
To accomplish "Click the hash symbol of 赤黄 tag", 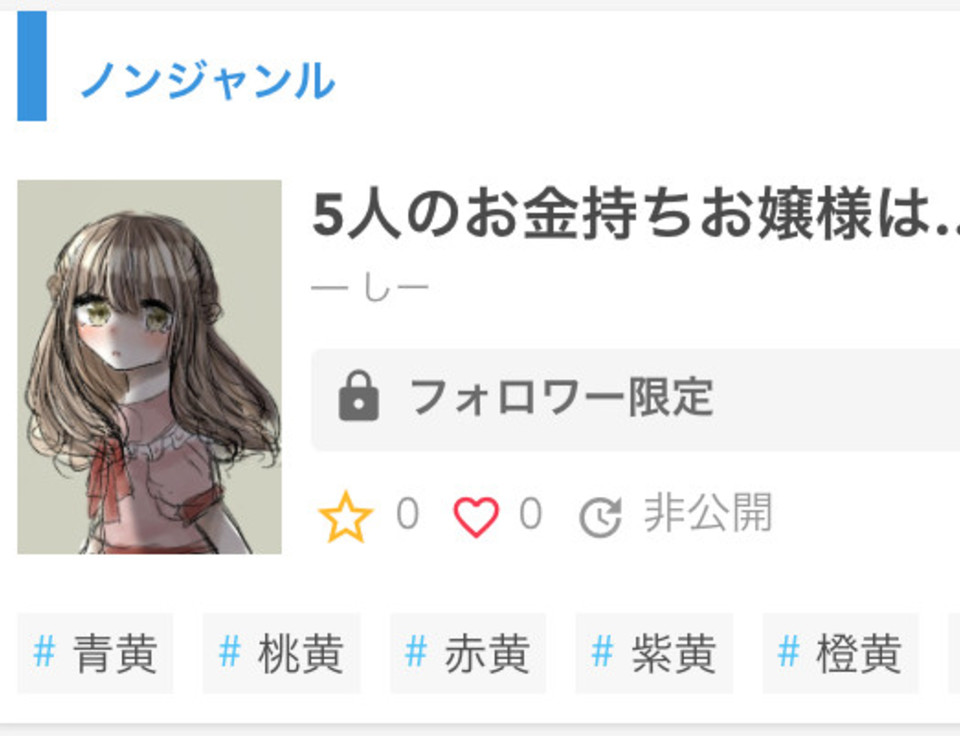I will [x=416, y=652].
